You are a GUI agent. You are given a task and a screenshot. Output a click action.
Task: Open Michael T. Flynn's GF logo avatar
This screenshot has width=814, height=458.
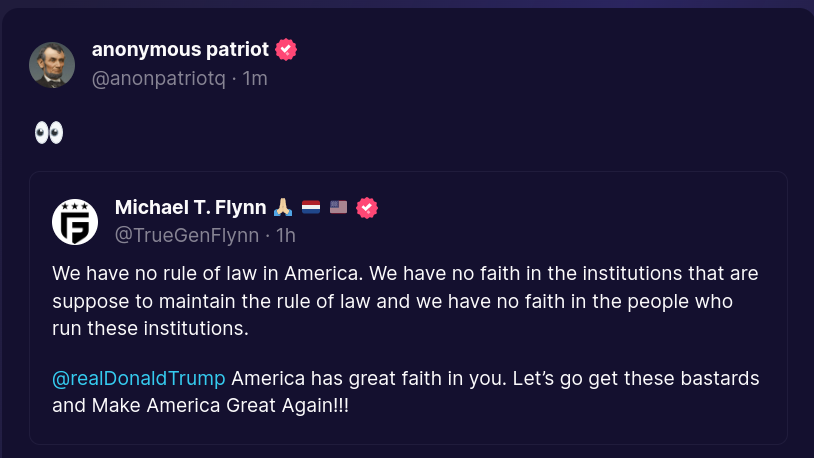click(x=75, y=222)
